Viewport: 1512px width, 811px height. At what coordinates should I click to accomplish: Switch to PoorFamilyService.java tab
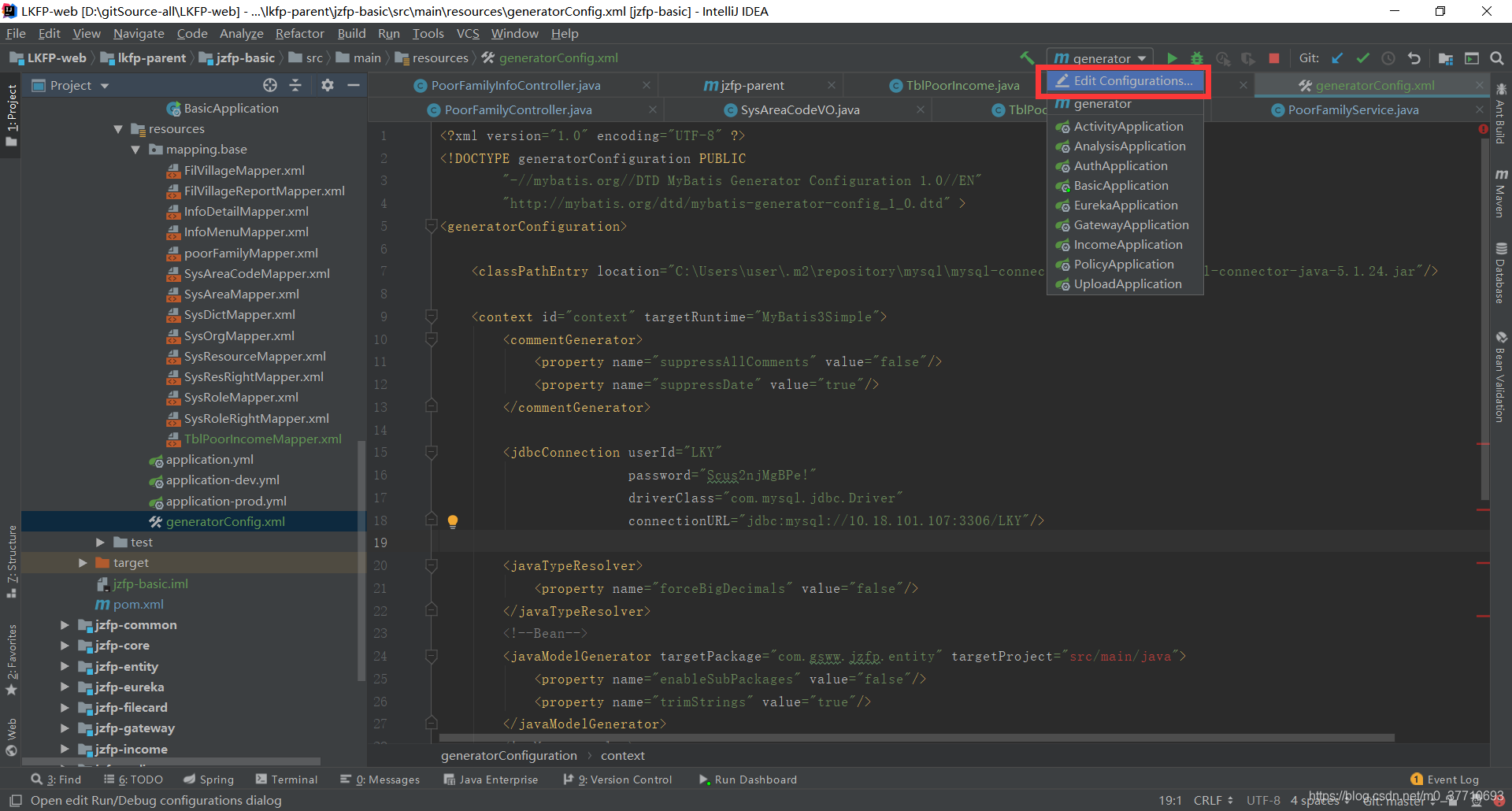coord(1353,110)
